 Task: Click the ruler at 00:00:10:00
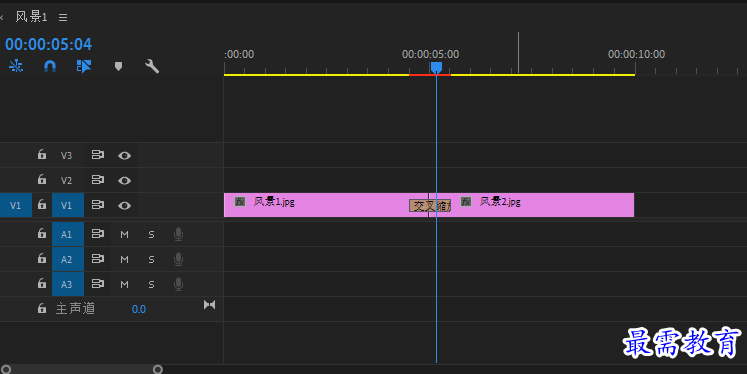coord(636,54)
